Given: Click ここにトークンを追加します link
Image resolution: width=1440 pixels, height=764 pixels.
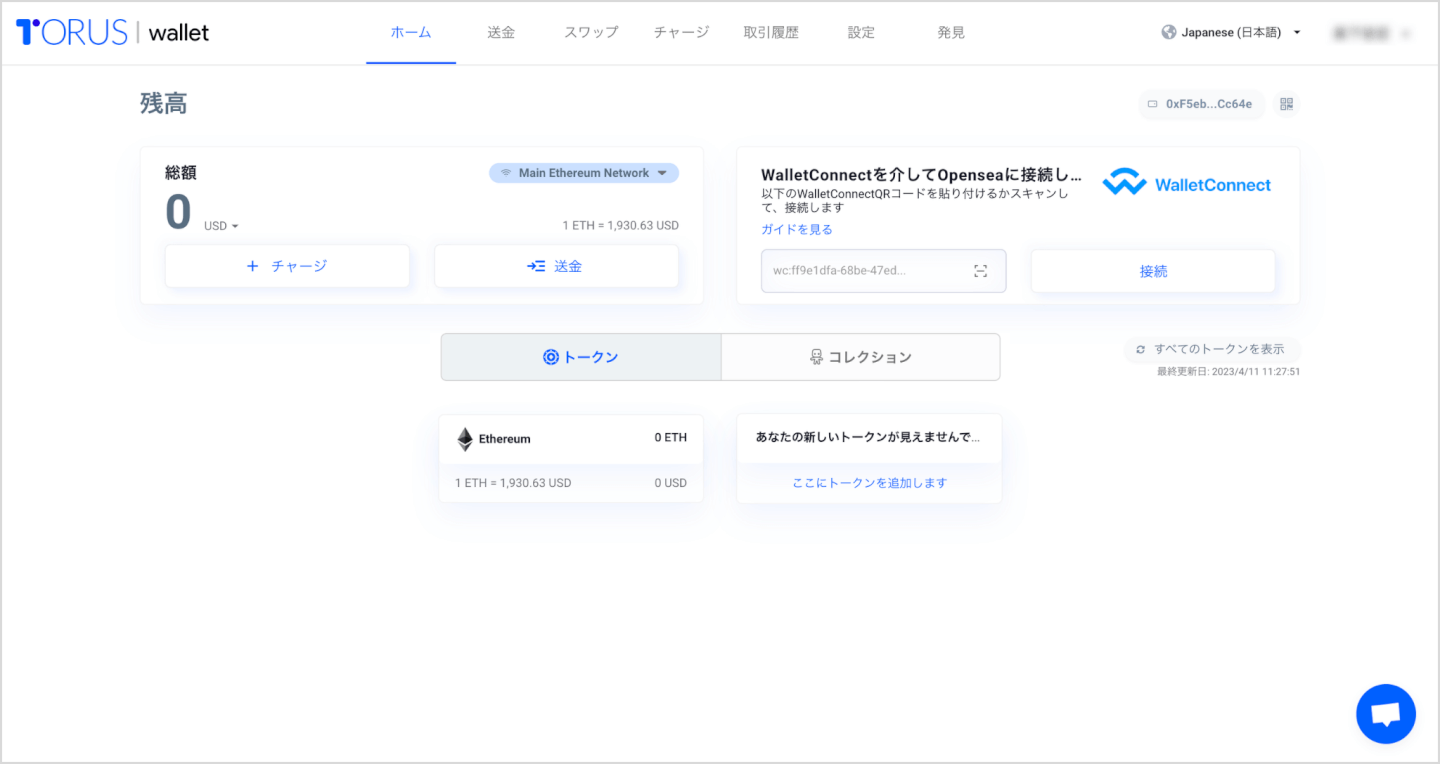Looking at the screenshot, I should pyautogui.click(x=868, y=482).
